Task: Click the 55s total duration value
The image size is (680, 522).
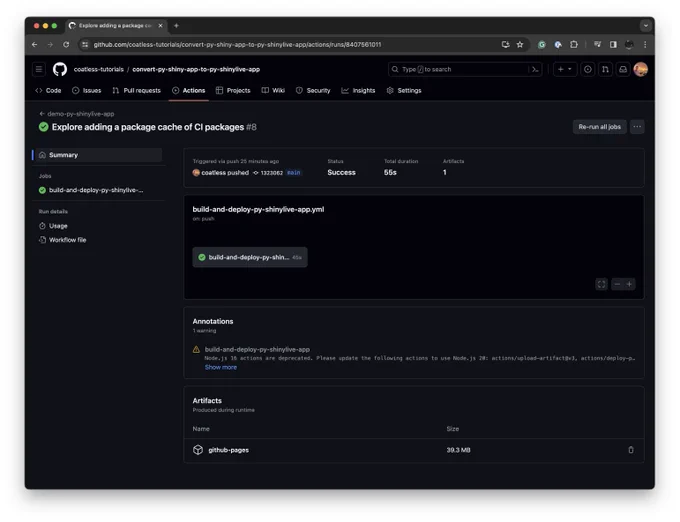Action: pos(390,173)
